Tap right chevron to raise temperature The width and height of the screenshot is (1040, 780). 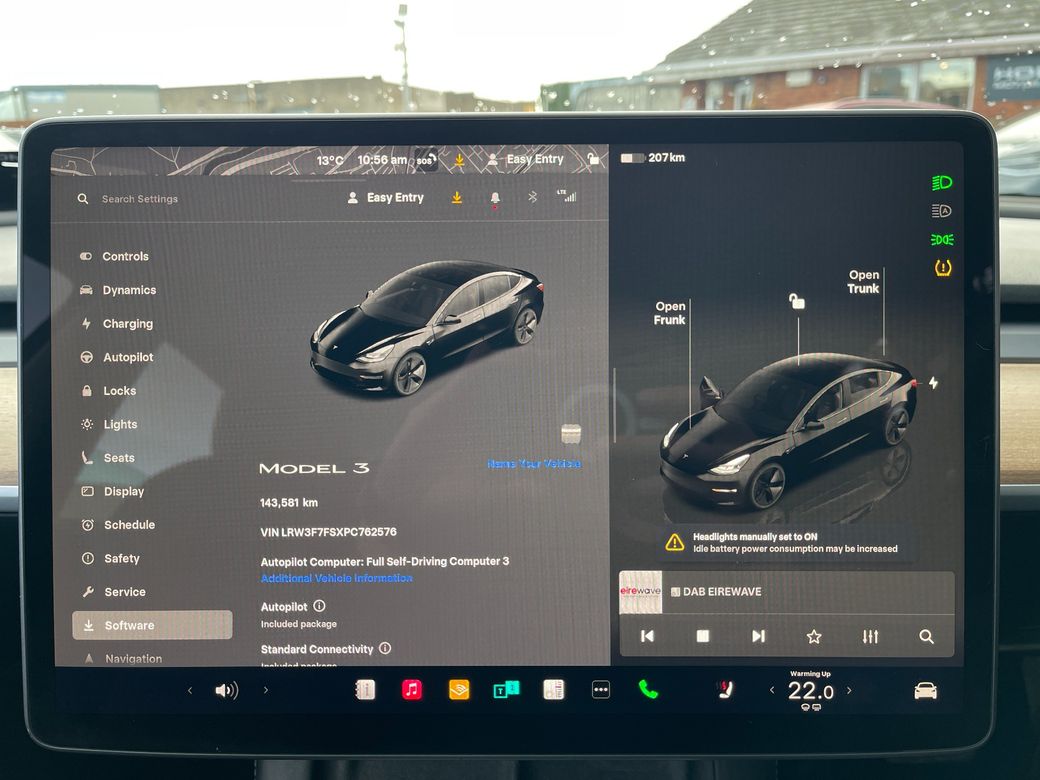point(849,689)
